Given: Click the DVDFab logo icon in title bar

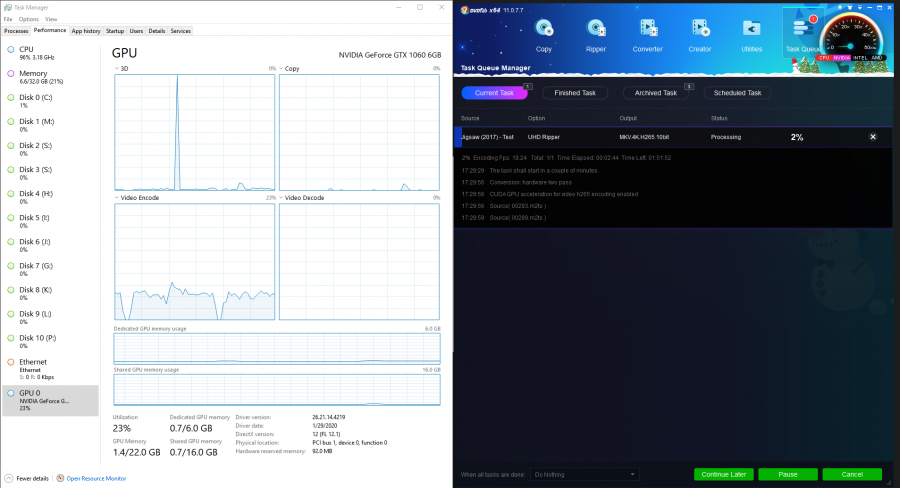Looking at the screenshot, I should click(464, 10).
